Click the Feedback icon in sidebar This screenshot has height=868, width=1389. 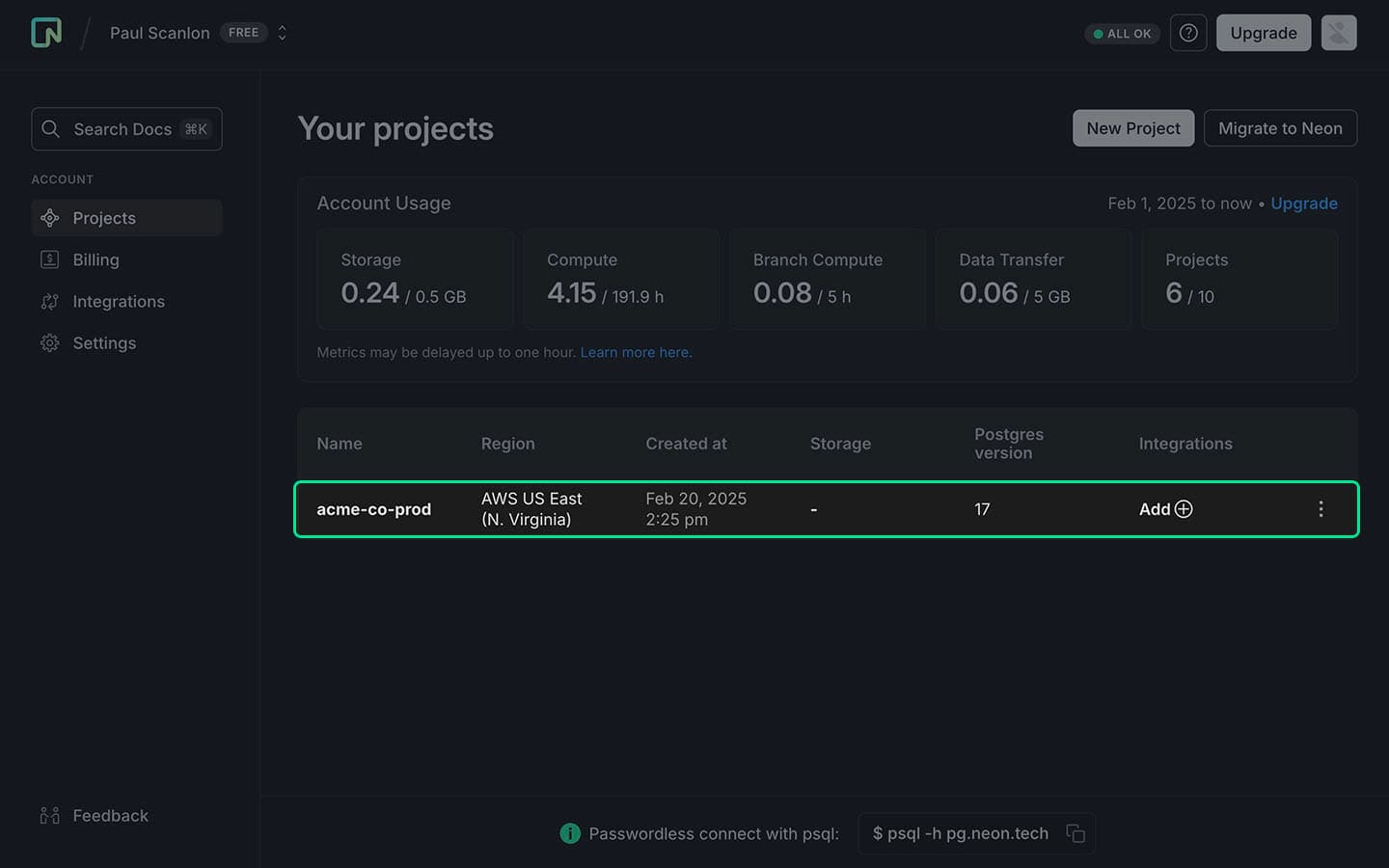click(x=50, y=816)
